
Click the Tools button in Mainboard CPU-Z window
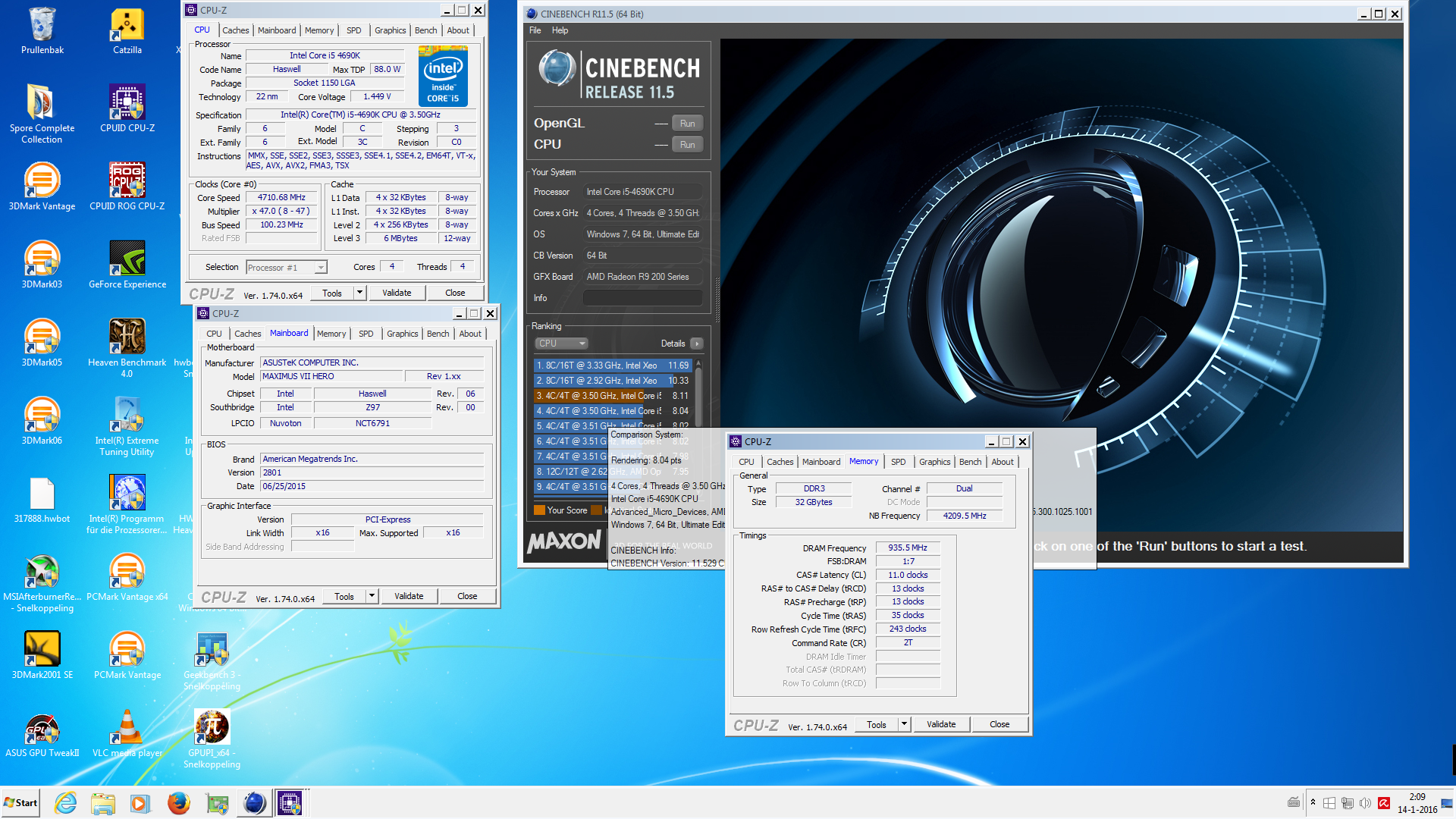(344, 596)
